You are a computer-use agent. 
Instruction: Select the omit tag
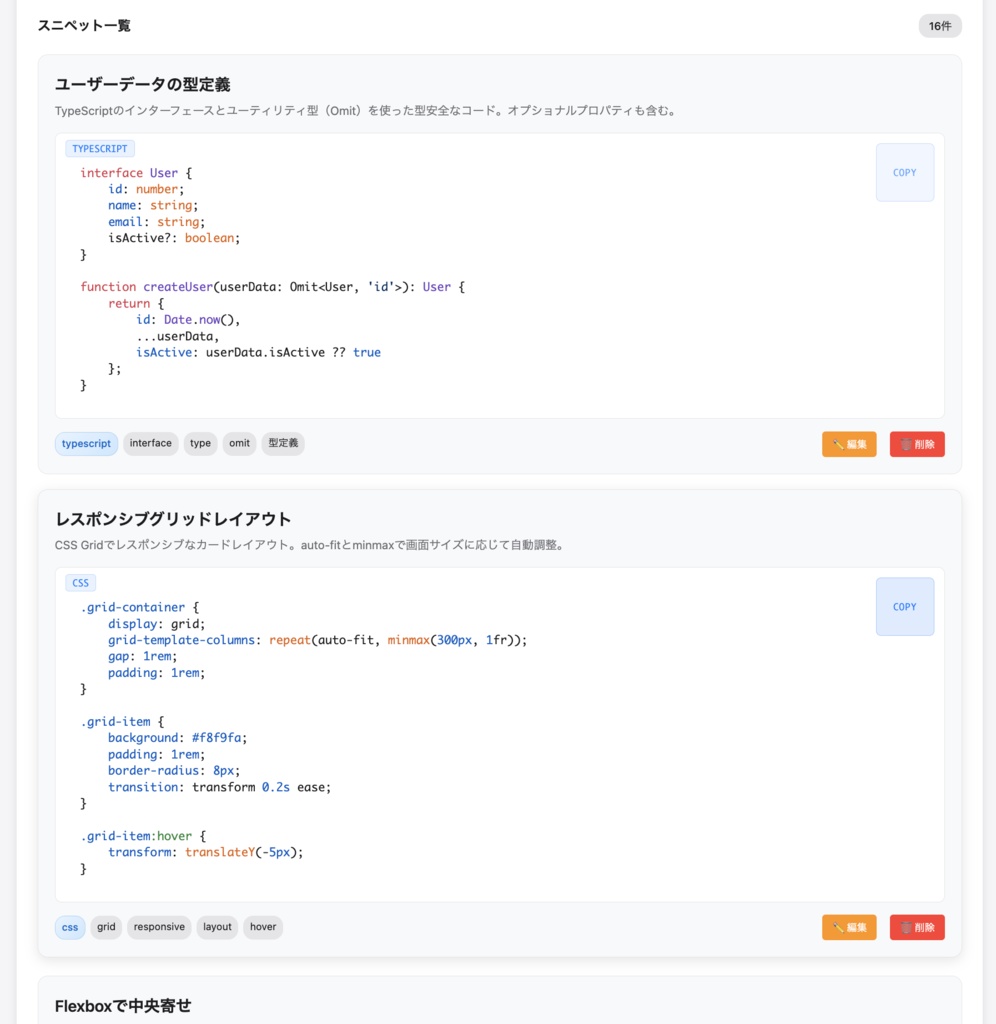click(x=239, y=443)
